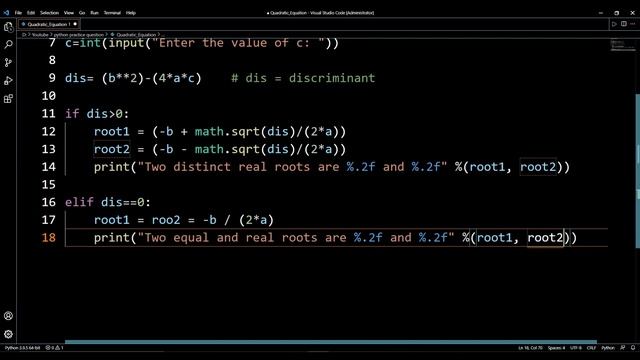Click "(4*a*c)" expression on line 9

pyautogui.click(x=177, y=78)
